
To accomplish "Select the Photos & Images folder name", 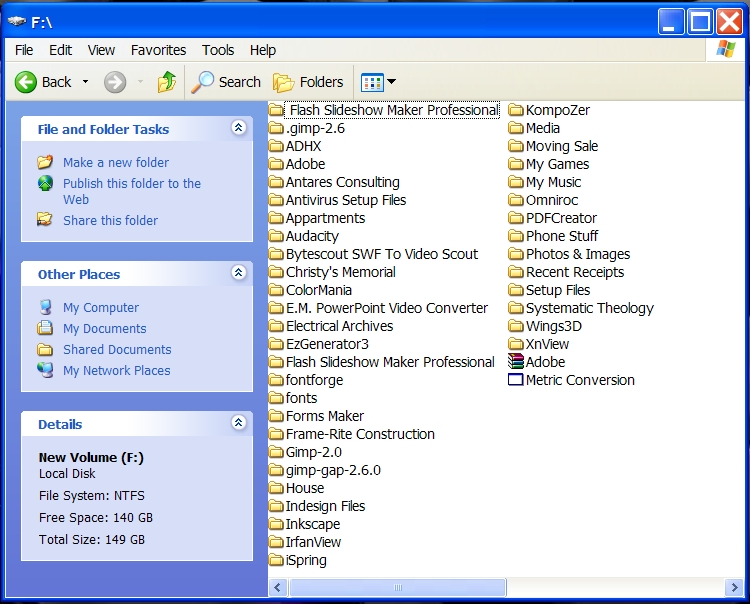I will pos(578,254).
